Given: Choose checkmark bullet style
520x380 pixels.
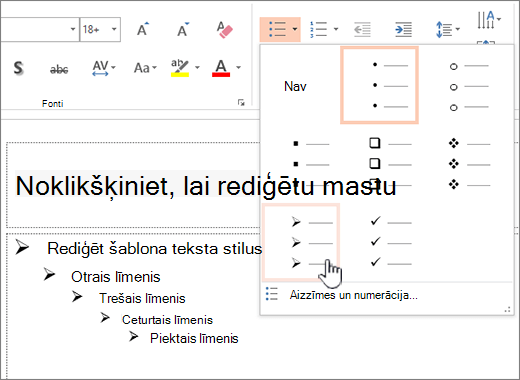Looking at the screenshot, I should (x=391, y=243).
